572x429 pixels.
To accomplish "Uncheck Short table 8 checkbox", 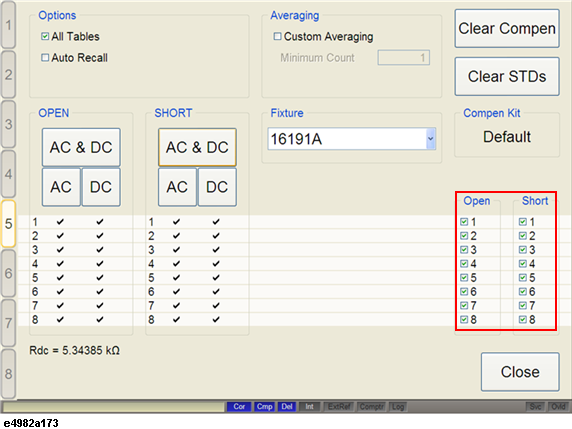I will pos(523,319).
